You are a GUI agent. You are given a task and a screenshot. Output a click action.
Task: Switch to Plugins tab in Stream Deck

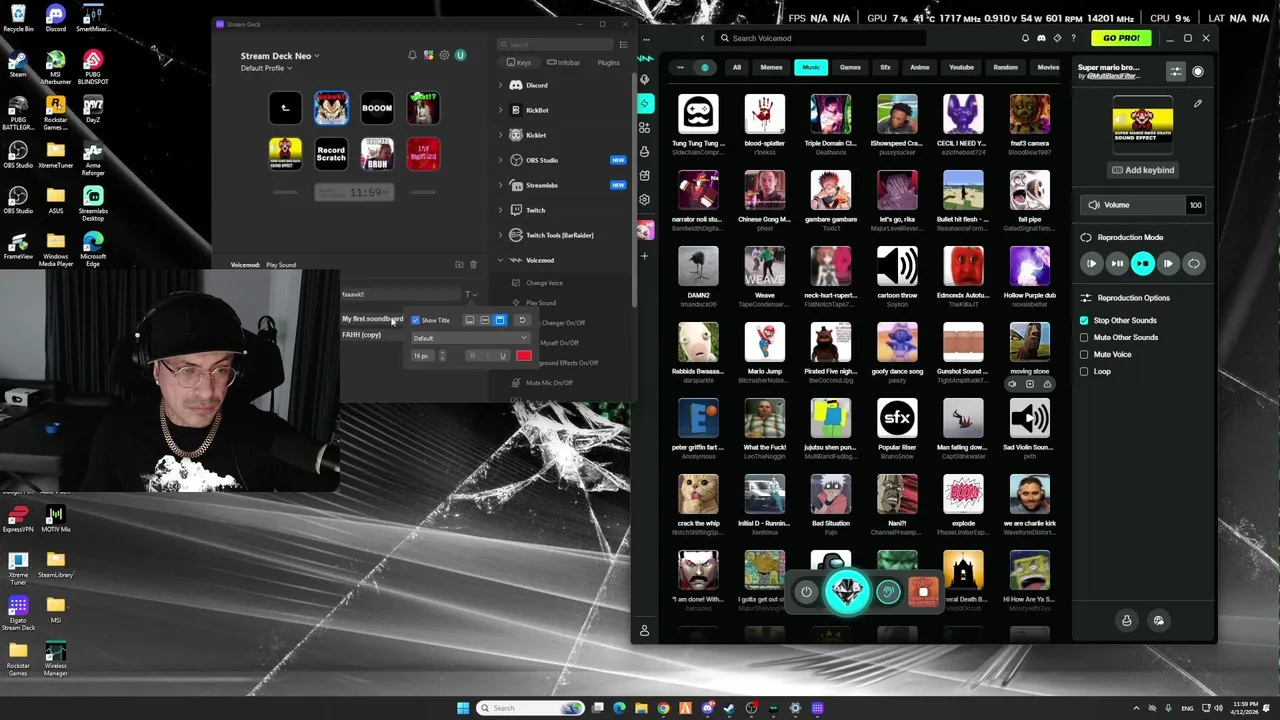608,63
